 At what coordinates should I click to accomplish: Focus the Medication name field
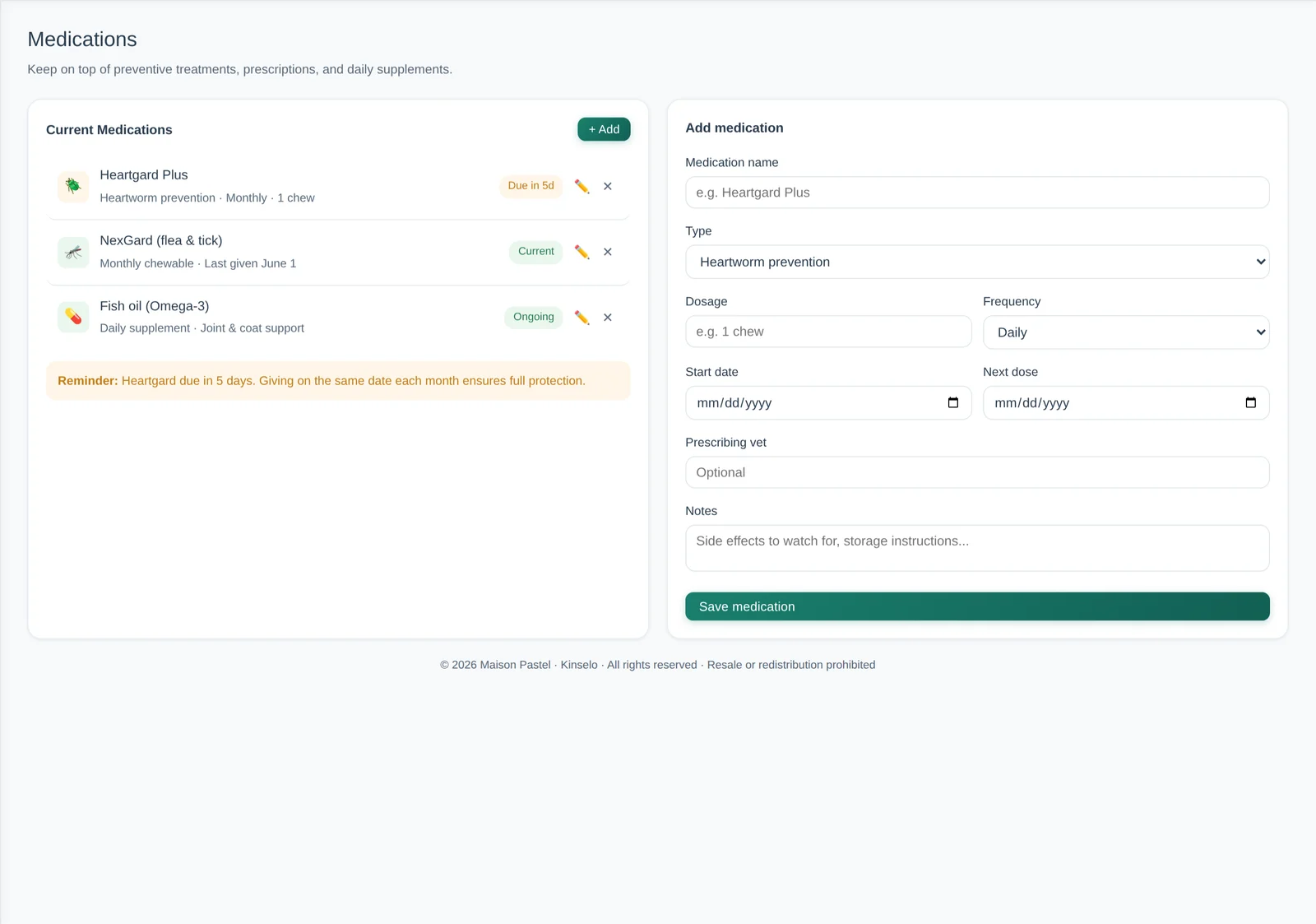click(x=977, y=193)
